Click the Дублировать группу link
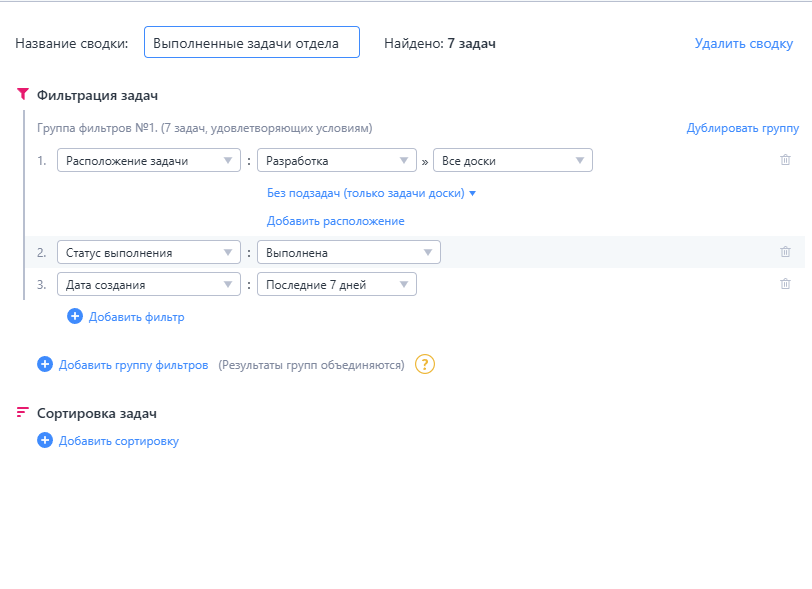The height and width of the screenshot is (589, 812). pos(743,128)
